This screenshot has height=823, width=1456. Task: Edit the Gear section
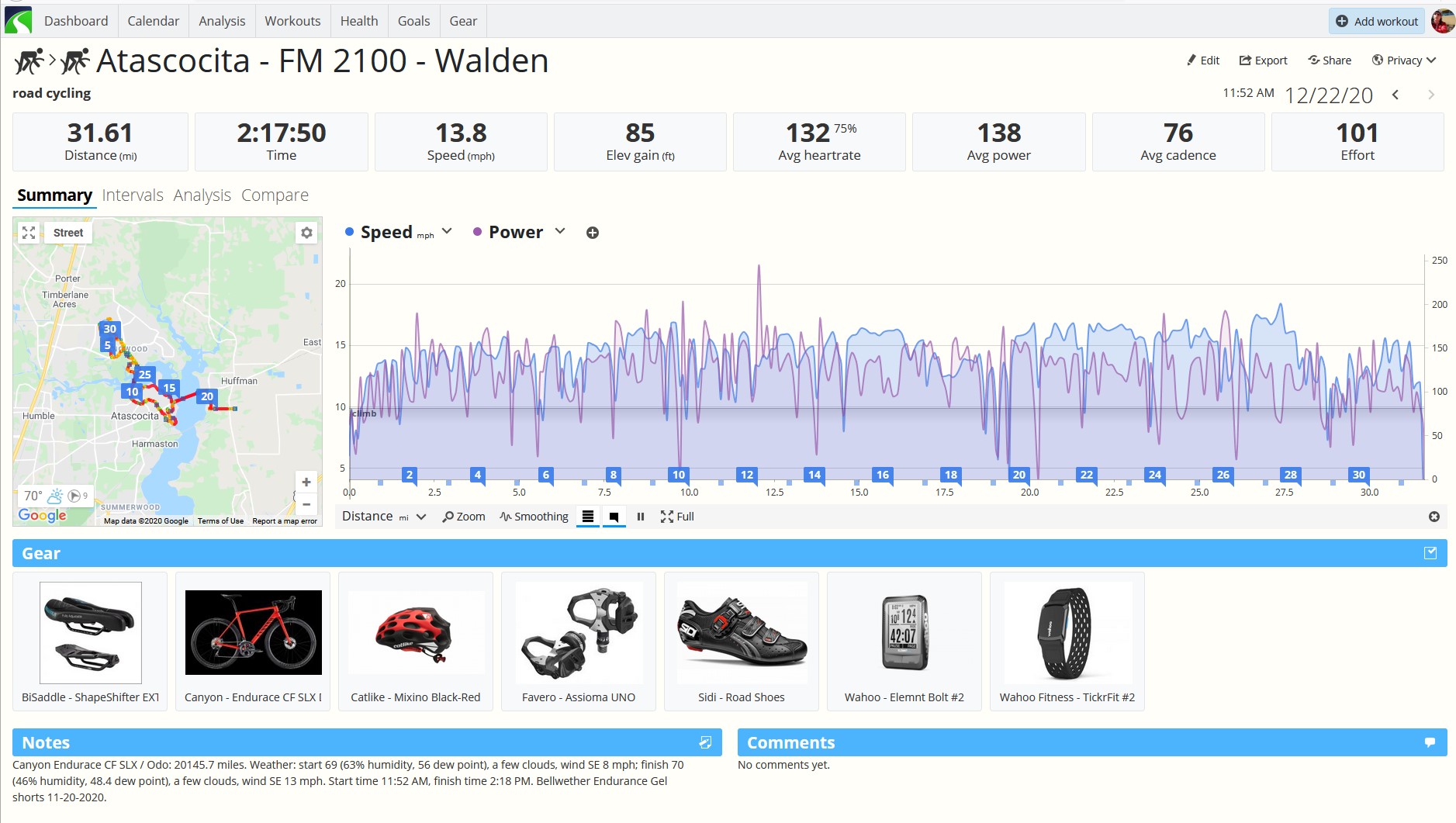[1430, 553]
